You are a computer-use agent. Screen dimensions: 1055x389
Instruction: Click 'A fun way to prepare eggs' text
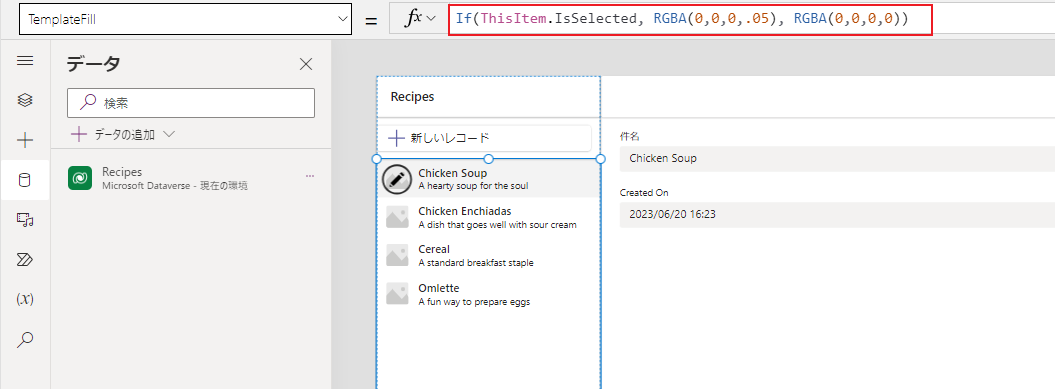click(474, 302)
